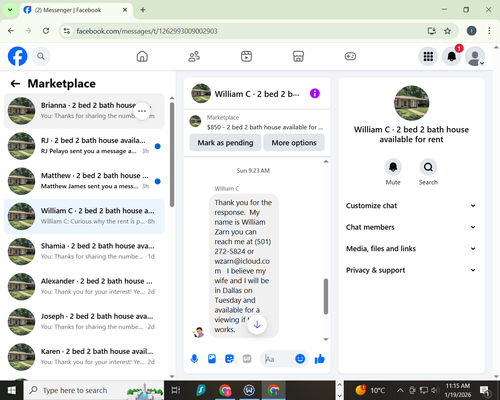Click the browser address bar URL
The width and height of the screenshot is (500, 400).
[x=147, y=31]
